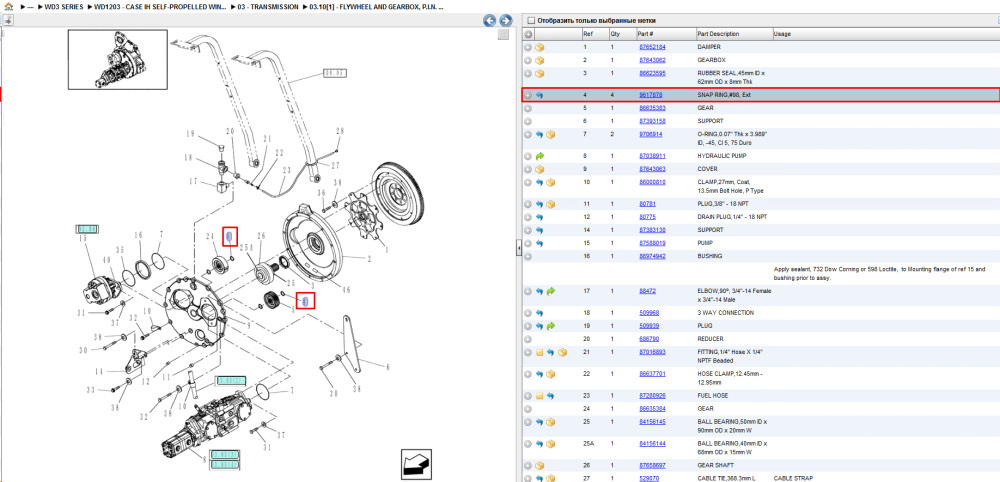Click blue replacement arrow in SNAP RING row
The image size is (1000, 482).
[540, 95]
